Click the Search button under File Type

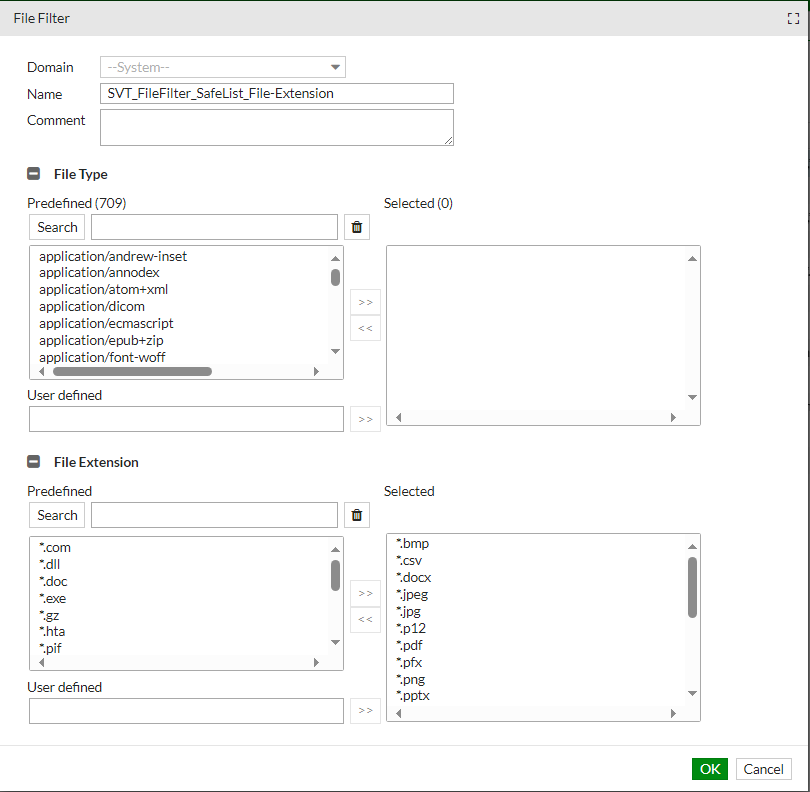pos(57,227)
